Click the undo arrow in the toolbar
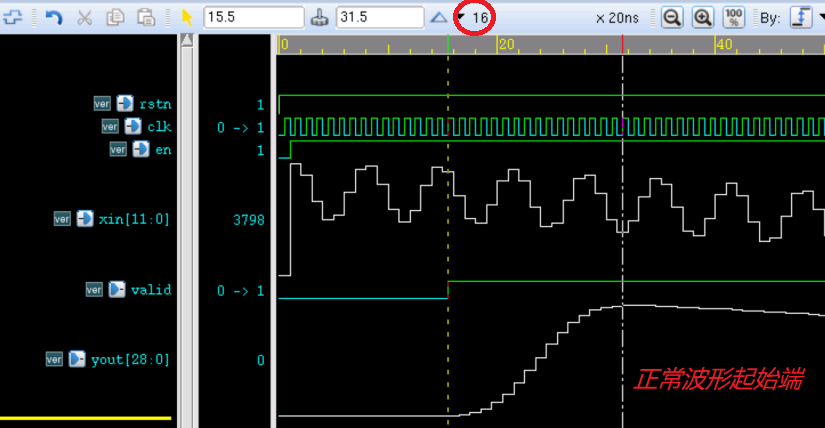This screenshot has height=428, width=825. [x=54, y=17]
